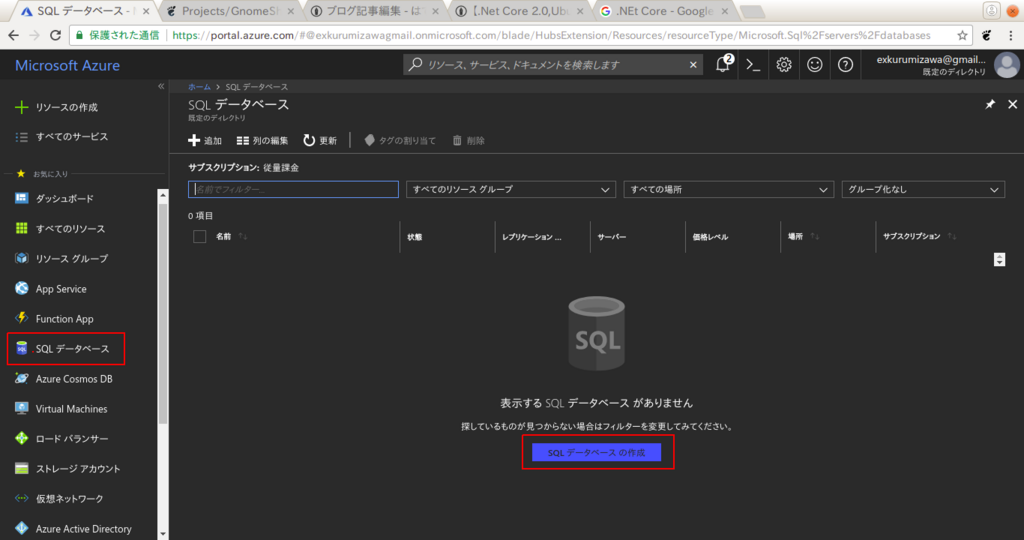1024x540 pixels.
Task: Click ホーム breadcrumb link
Action: [199, 87]
